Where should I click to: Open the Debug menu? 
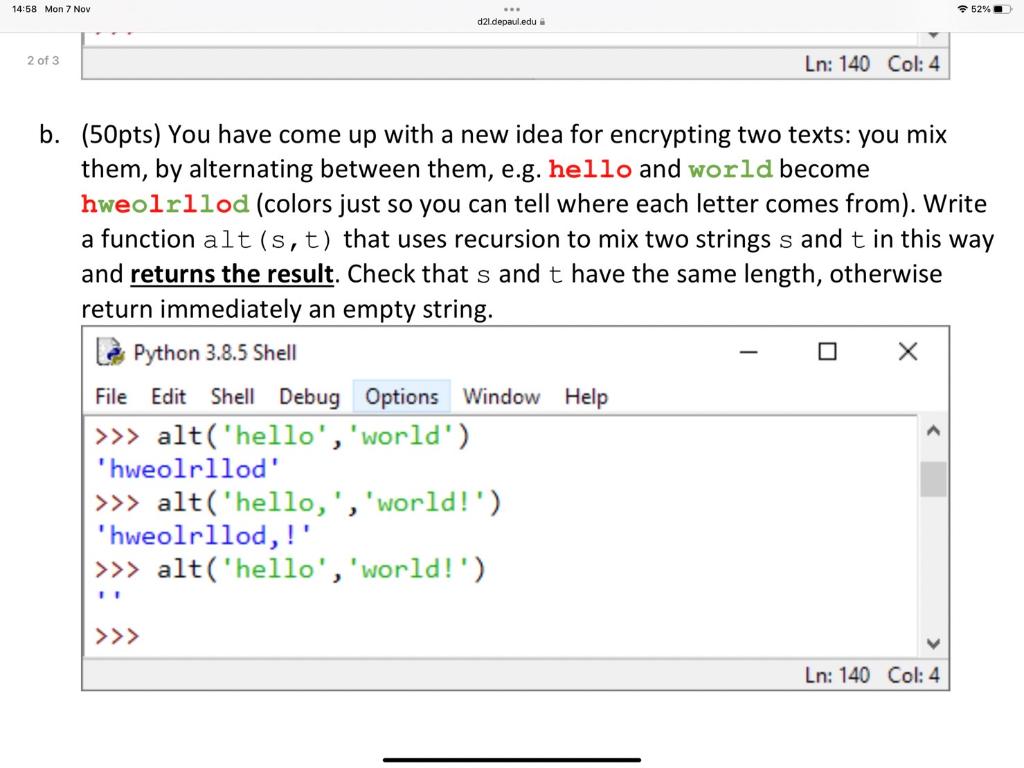click(x=310, y=396)
